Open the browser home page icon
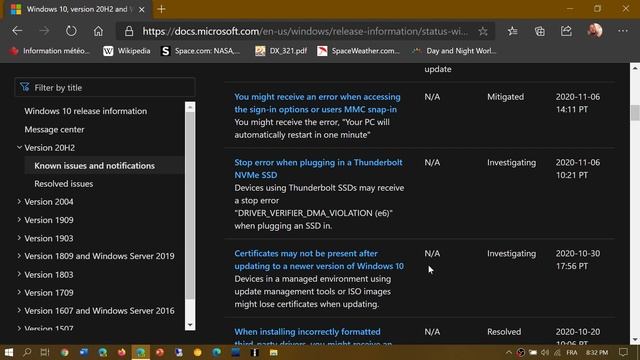The image size is (640, 360). tap(98, 31)
